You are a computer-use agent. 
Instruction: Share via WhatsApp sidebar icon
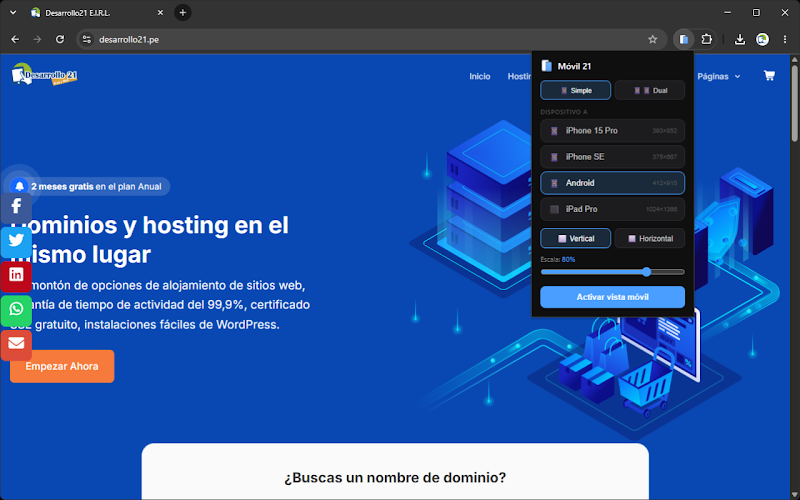[x=16, y=309]
